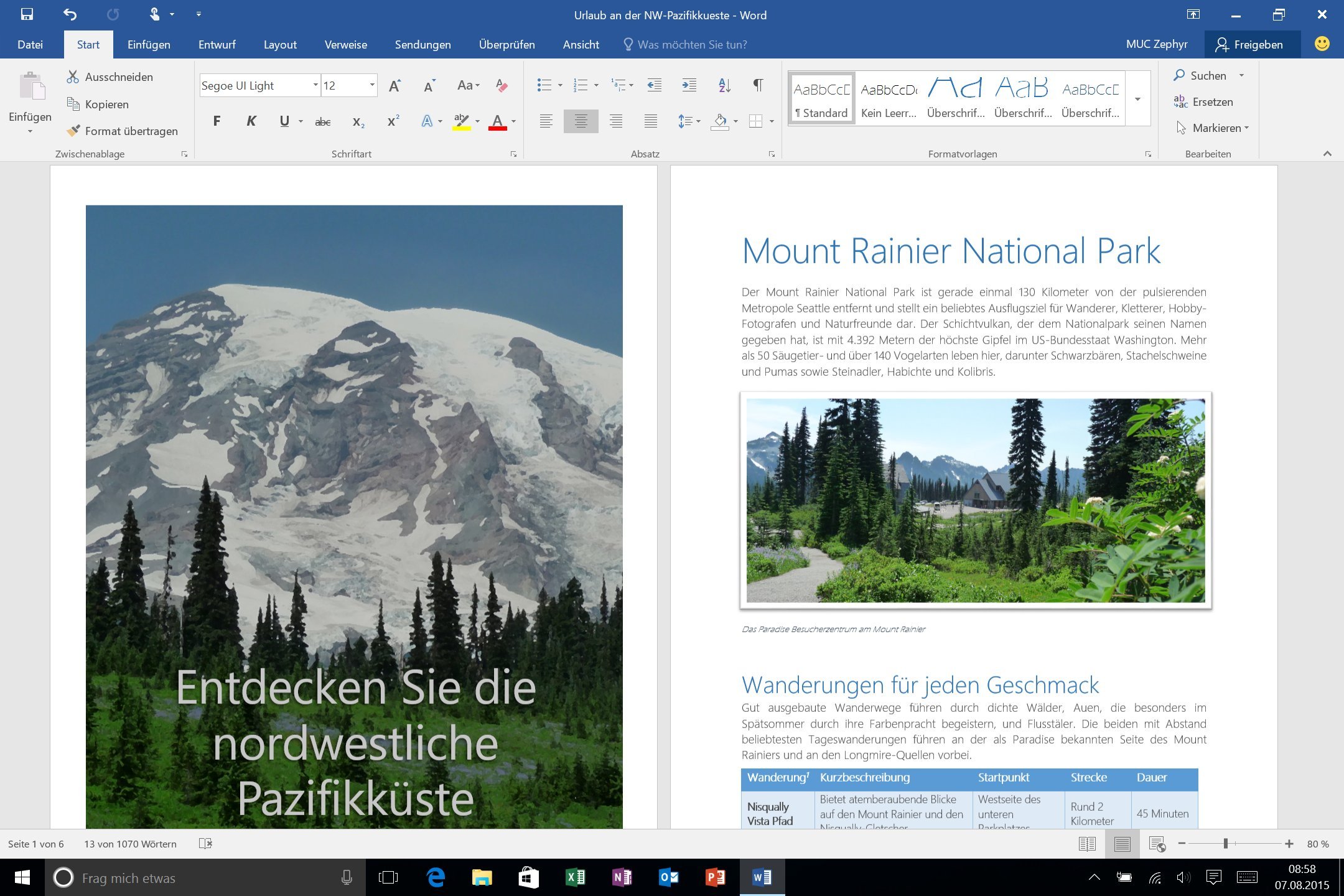Click the spelling check status icon
The height and width of the screenshot is (896, 1344).
click(x=205, y=844)
